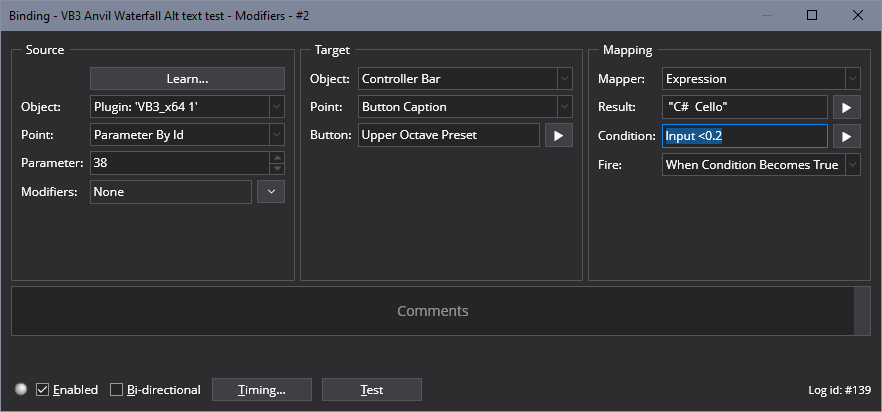This screenshot has height=412, width=882.
Task: Maximize the Binding window
Action: click(812, 15)
